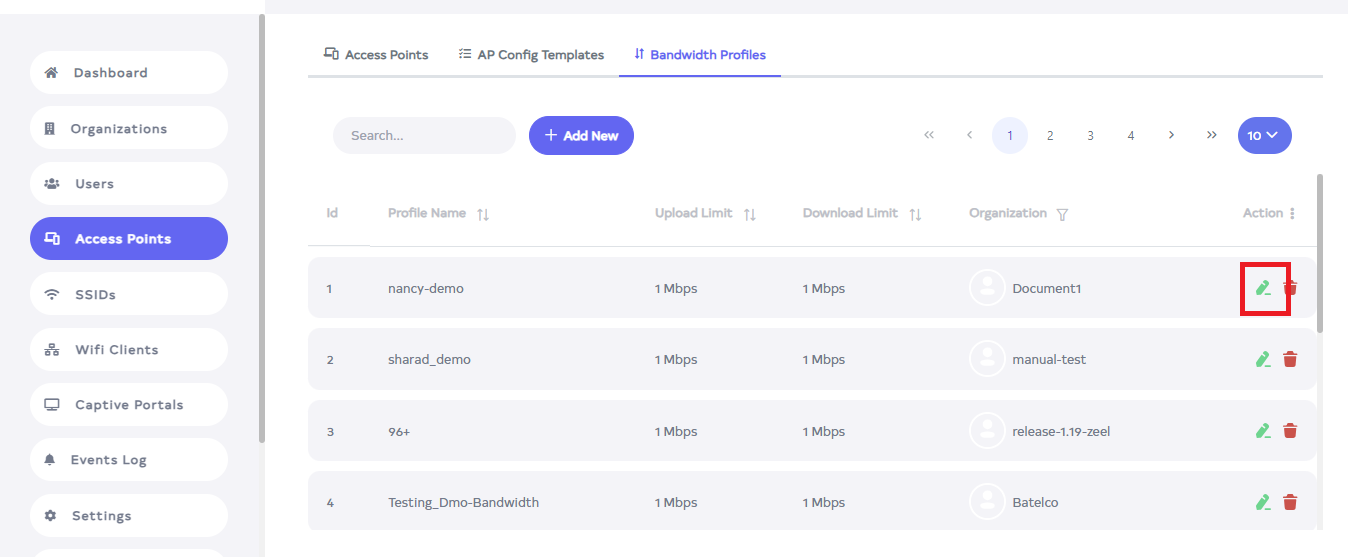The image size is (1348, 557).
Task: Jump to the last page
Action: coord(1212,136)
